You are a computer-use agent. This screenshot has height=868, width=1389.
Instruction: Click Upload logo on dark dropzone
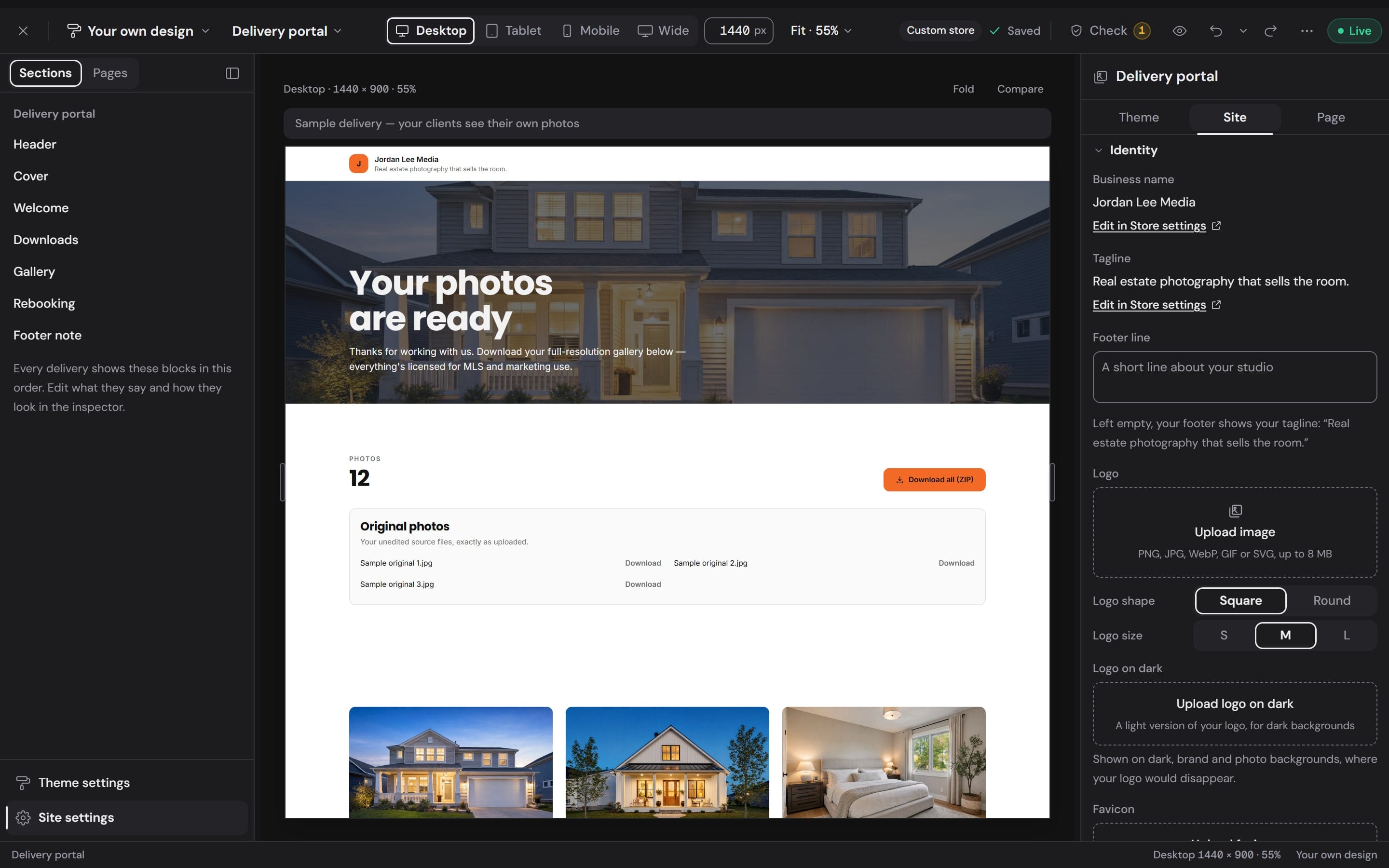point(1235,714)
